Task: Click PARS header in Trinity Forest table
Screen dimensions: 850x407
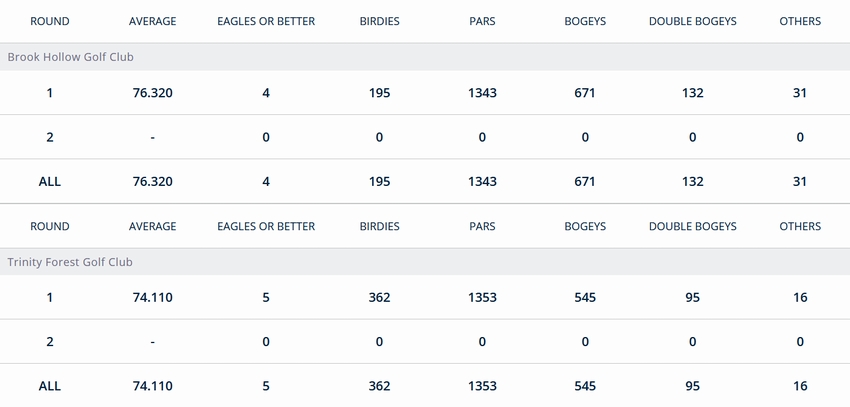Action: tap(482, 227)
